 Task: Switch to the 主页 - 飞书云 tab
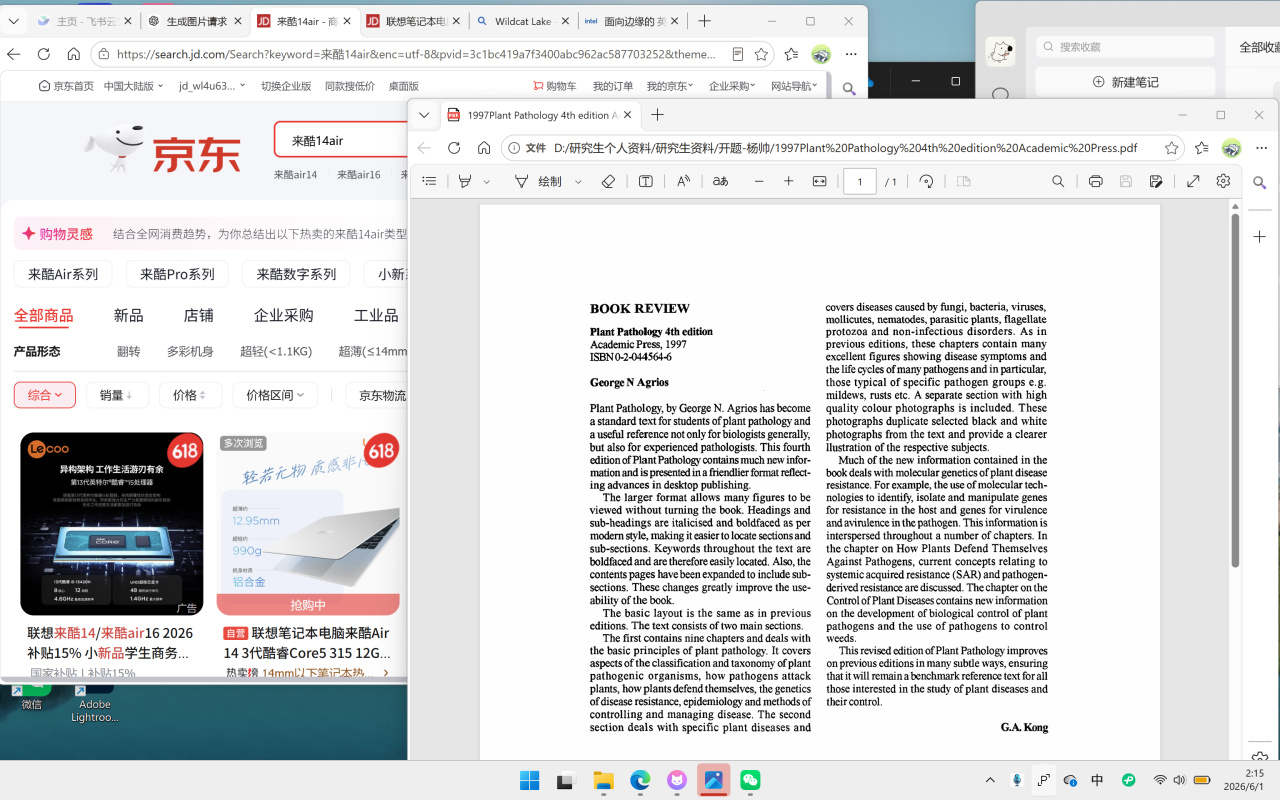83,21
